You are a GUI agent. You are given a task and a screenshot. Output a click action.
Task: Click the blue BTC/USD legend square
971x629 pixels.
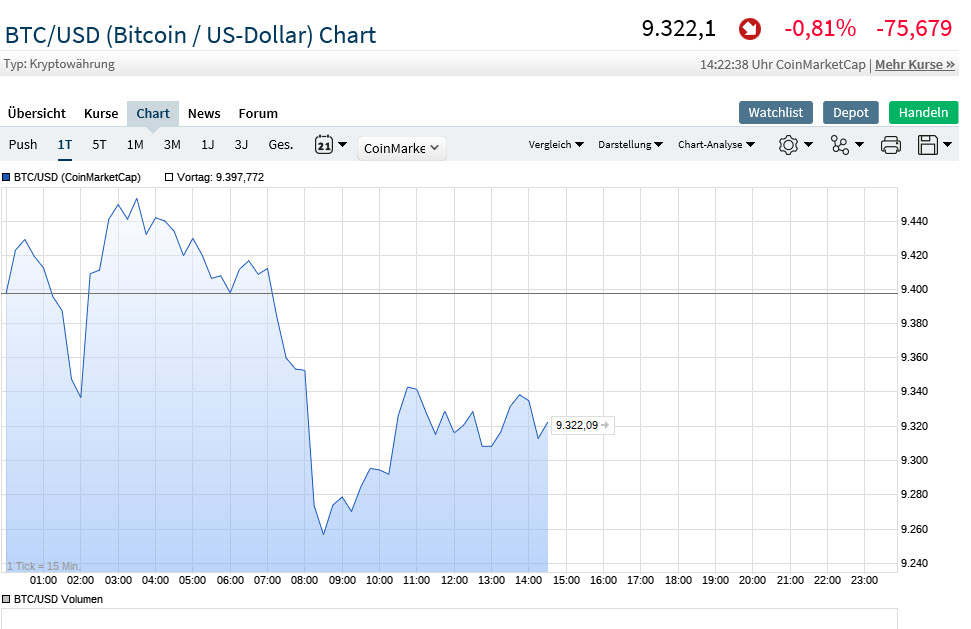point(7,177)
